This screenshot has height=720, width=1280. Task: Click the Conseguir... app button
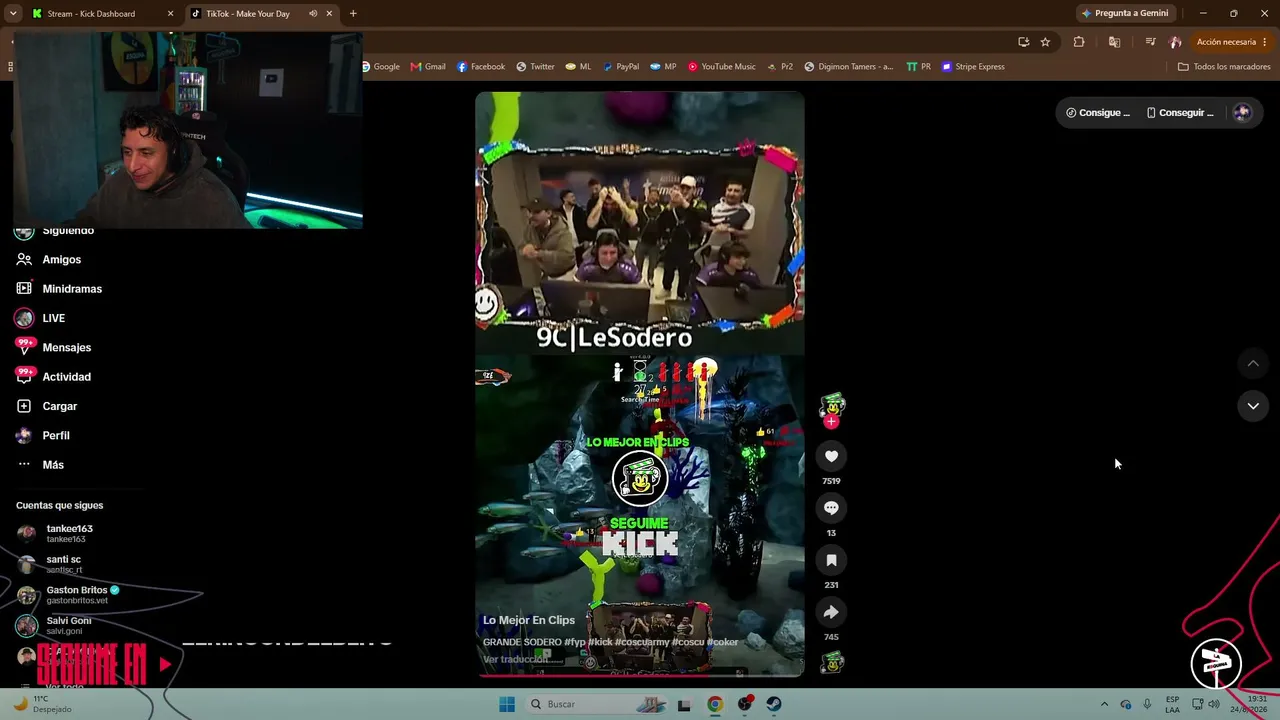pos(1180,113)
